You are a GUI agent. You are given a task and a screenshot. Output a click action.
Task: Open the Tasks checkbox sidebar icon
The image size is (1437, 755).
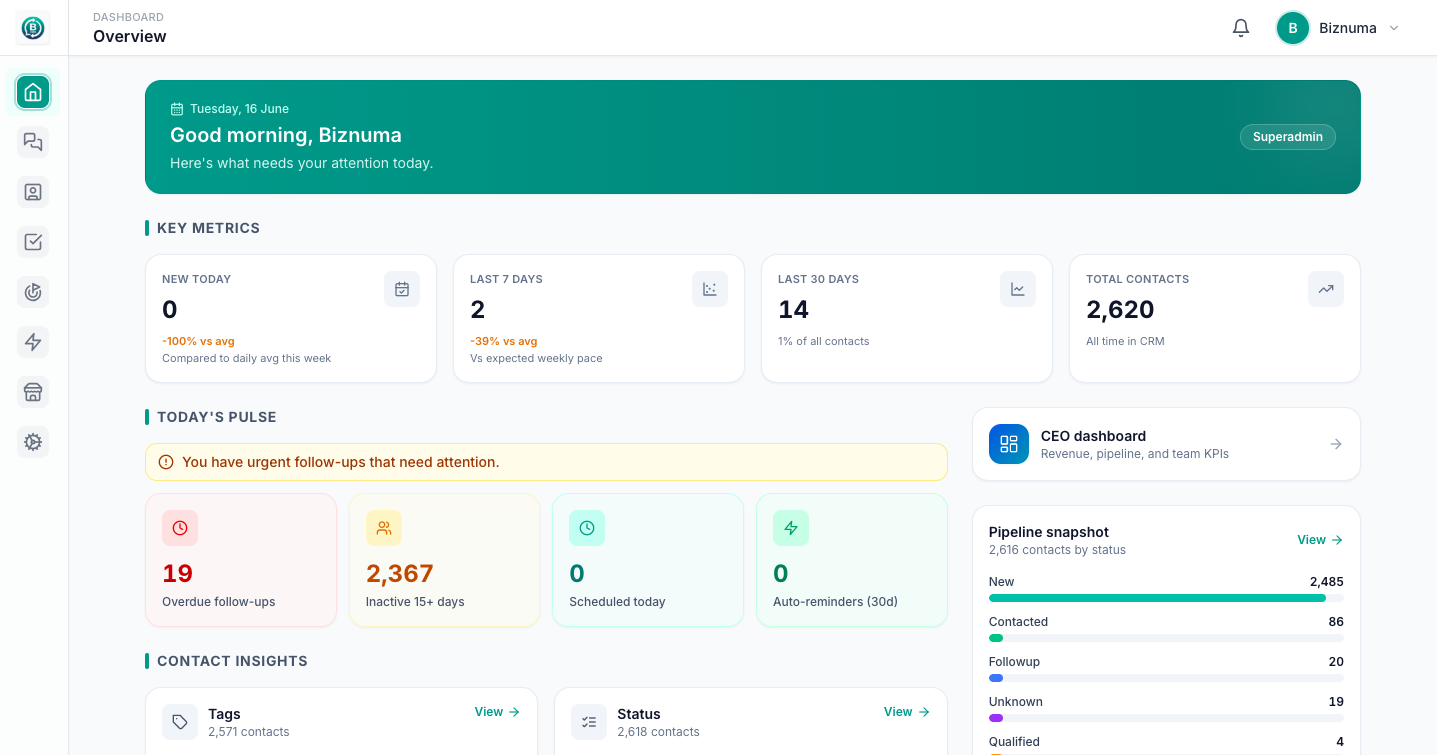point(33,242)
